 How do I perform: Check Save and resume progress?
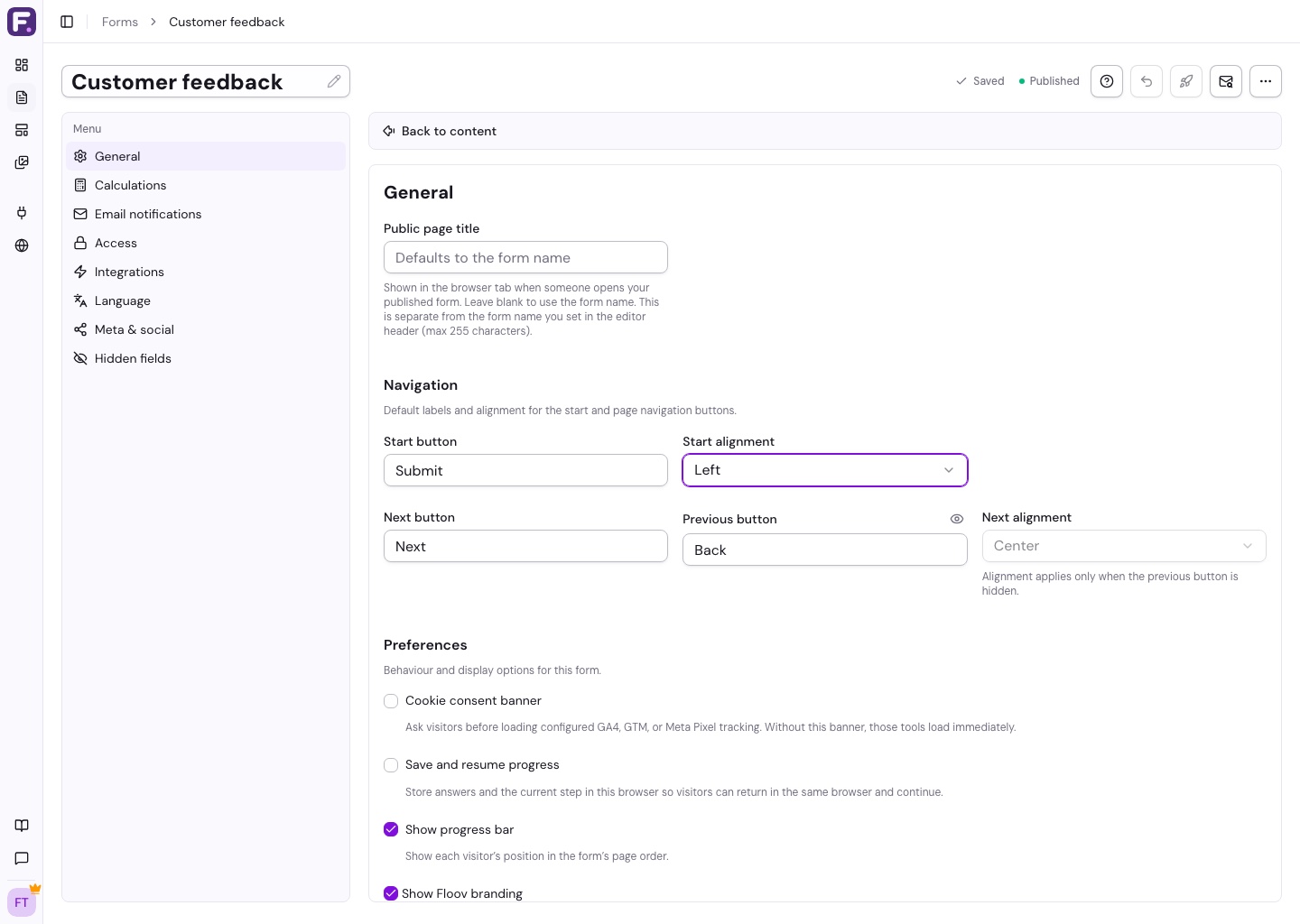pos(391,765)
